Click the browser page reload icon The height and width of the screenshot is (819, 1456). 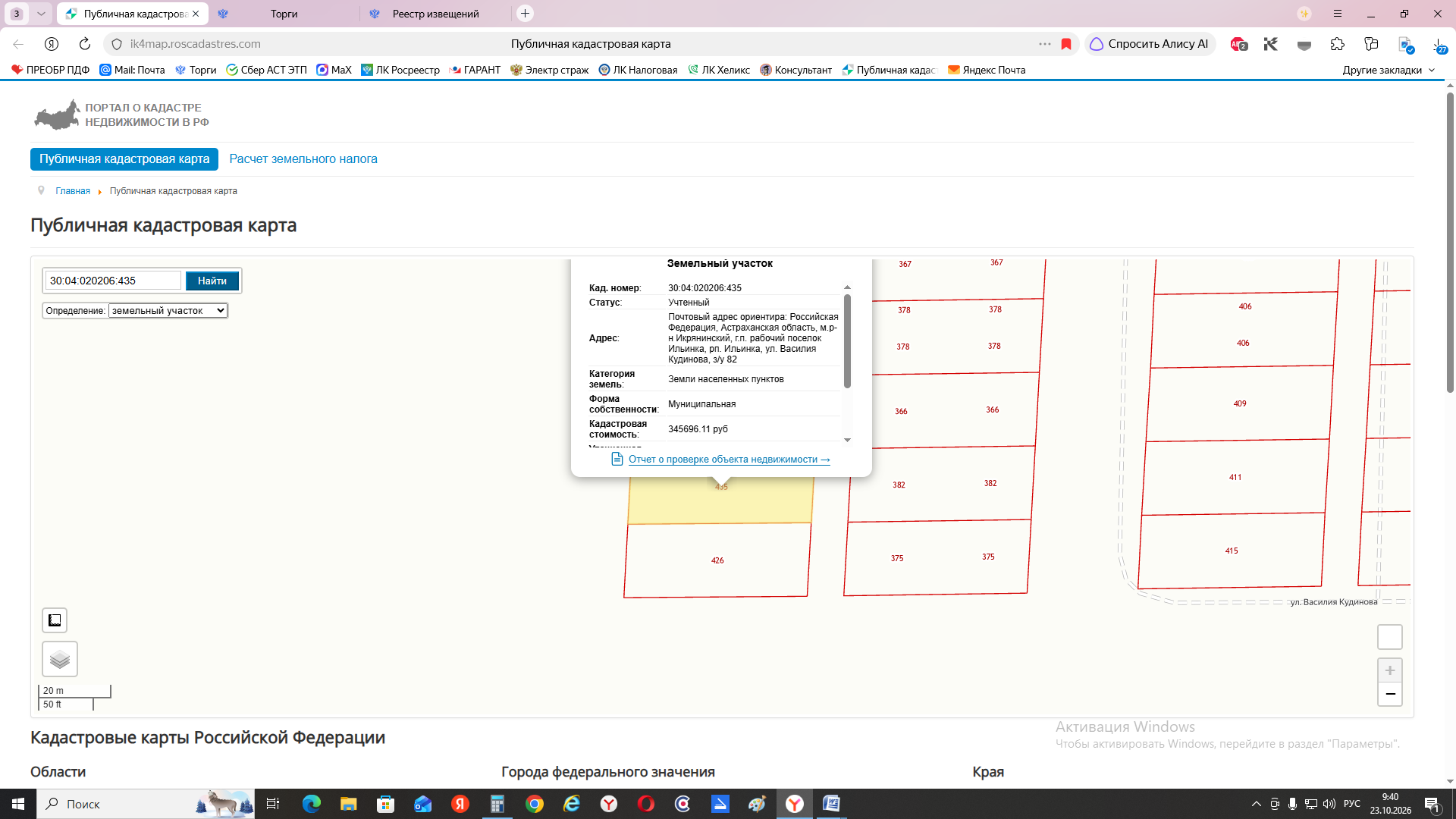click(x=85, y=44)
